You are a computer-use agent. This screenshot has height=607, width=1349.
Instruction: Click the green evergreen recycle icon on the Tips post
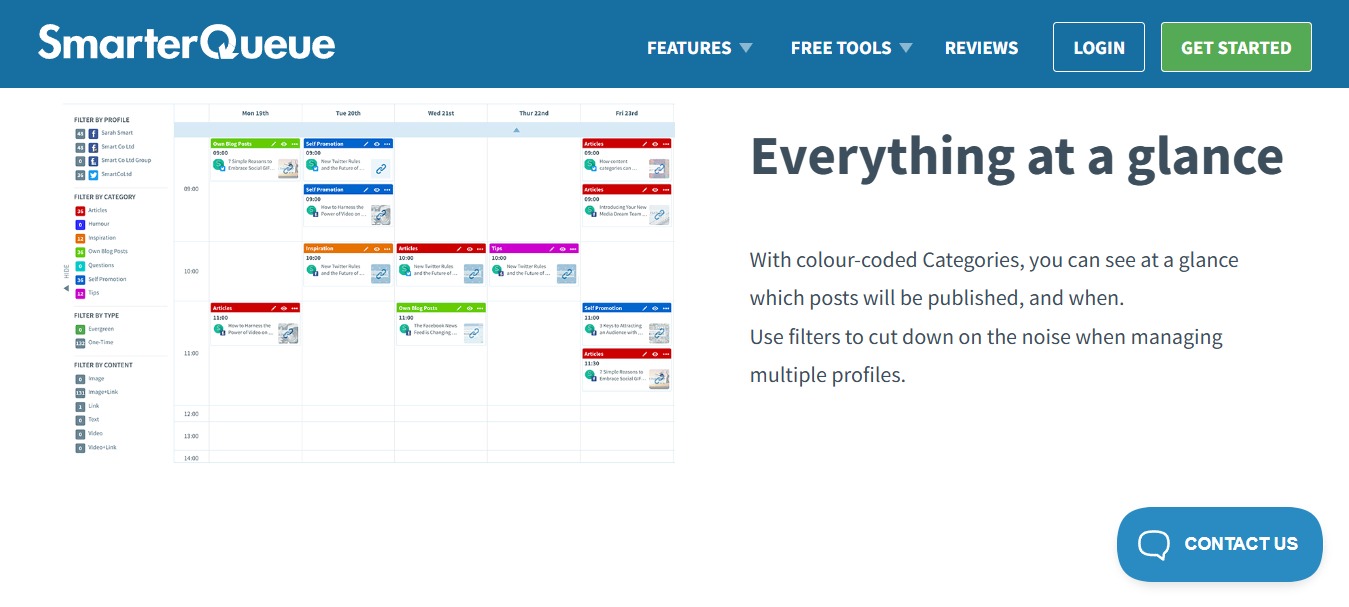(497, 269)
